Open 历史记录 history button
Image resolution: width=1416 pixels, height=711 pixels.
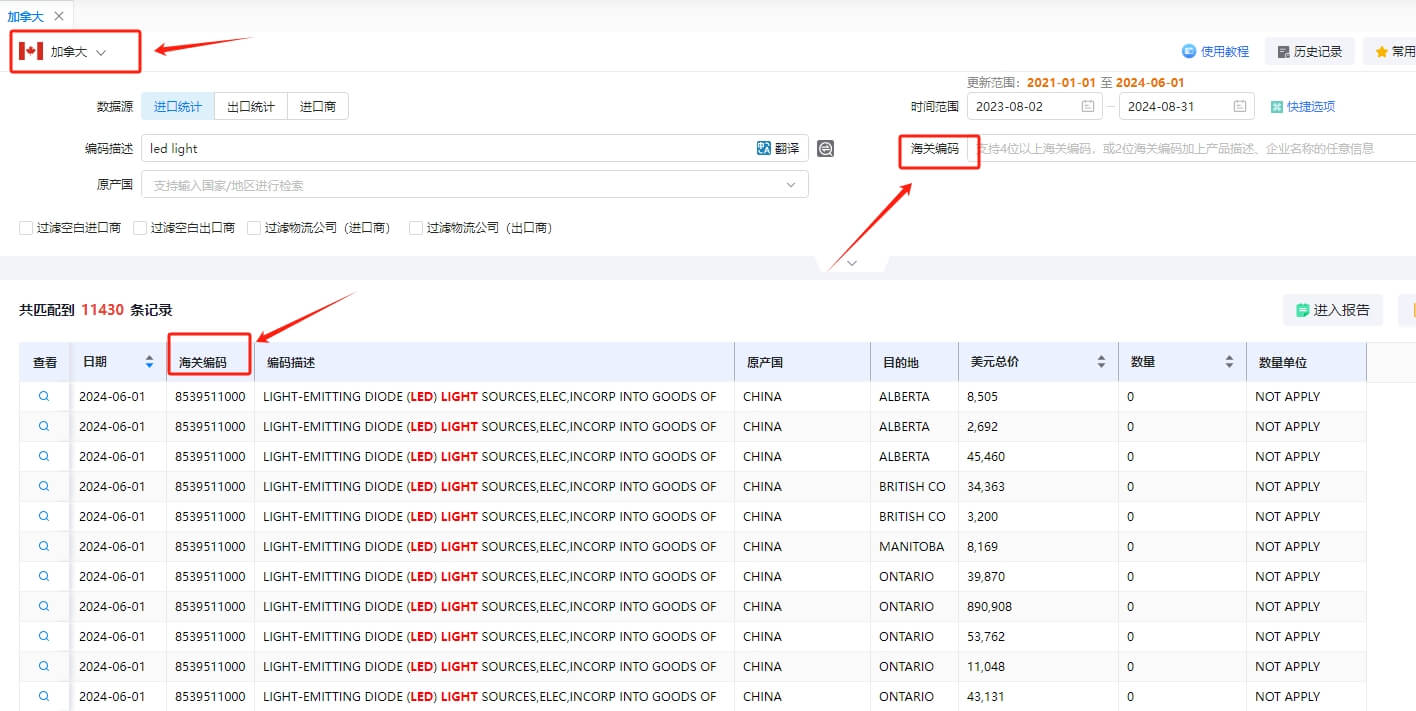point(1310,51)
